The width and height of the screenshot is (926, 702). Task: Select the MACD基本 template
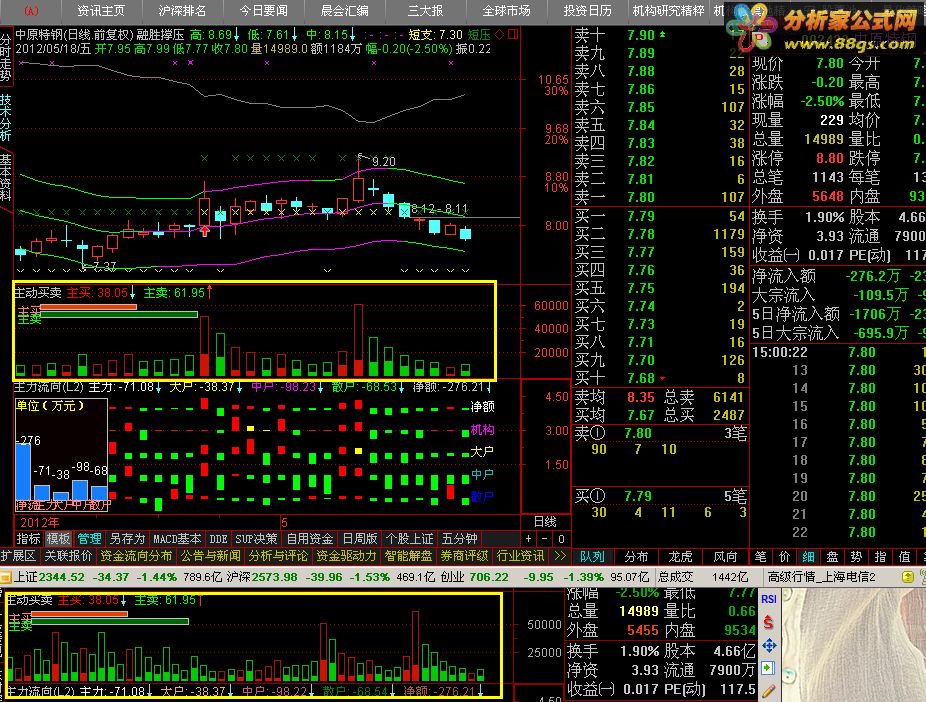pos(177,538)
